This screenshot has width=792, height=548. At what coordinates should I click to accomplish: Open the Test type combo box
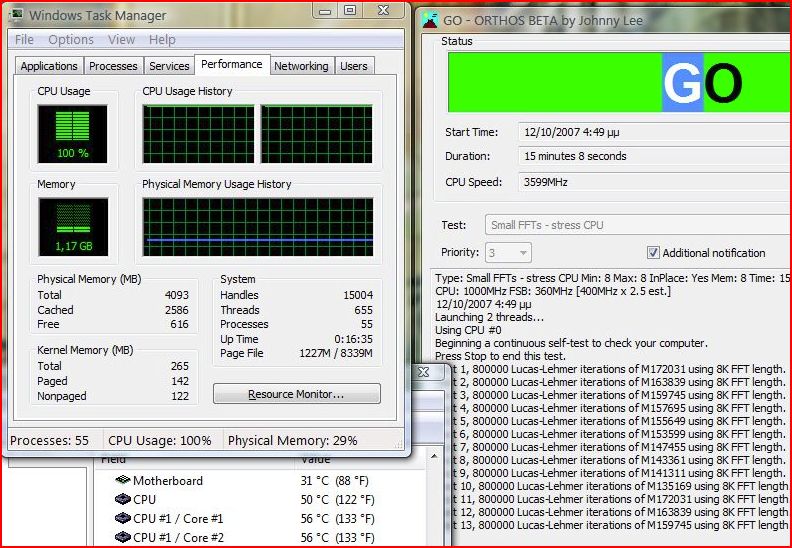pos(638,225)
